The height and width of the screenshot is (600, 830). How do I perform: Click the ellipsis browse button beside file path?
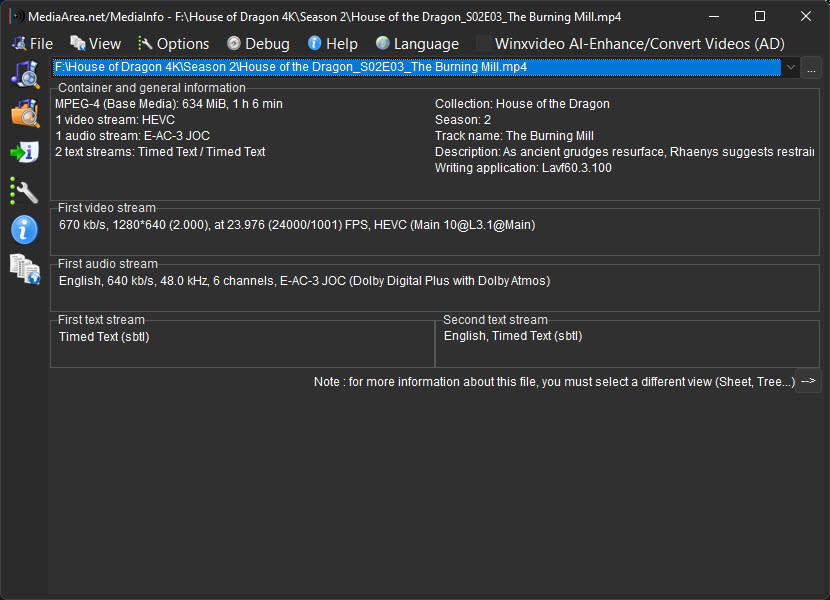point(811,68)
